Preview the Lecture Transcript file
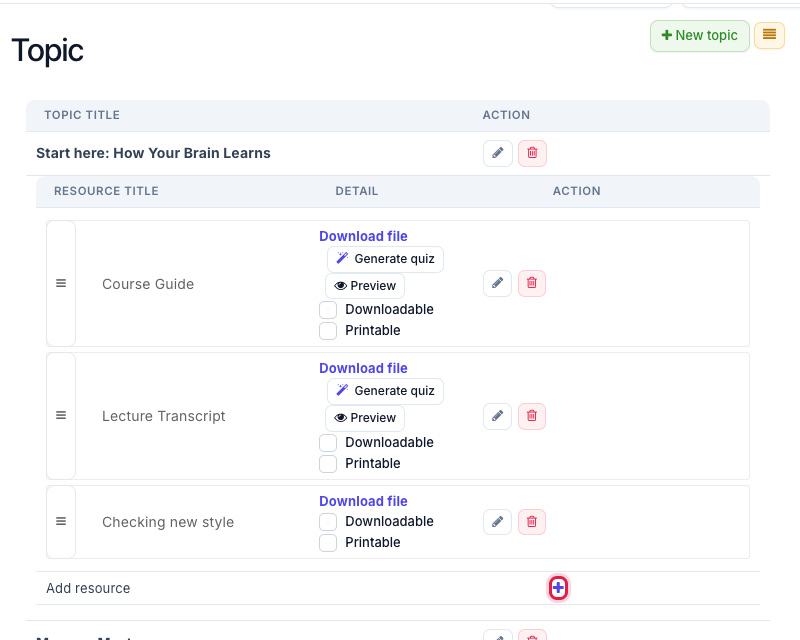 pyautogui.click(x=365, y=417)
